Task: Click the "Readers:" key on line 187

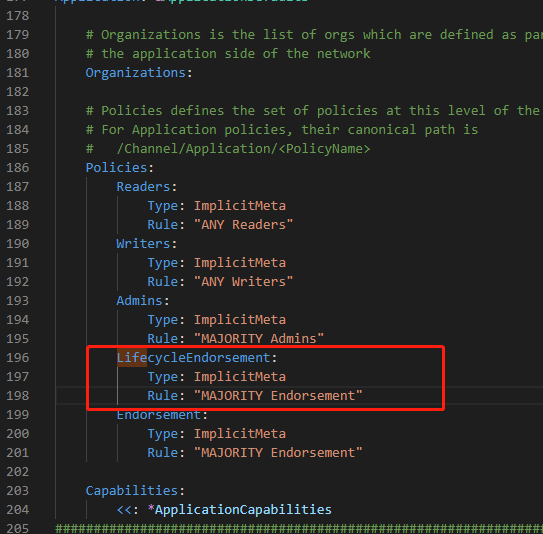Action: click(146, 187)
